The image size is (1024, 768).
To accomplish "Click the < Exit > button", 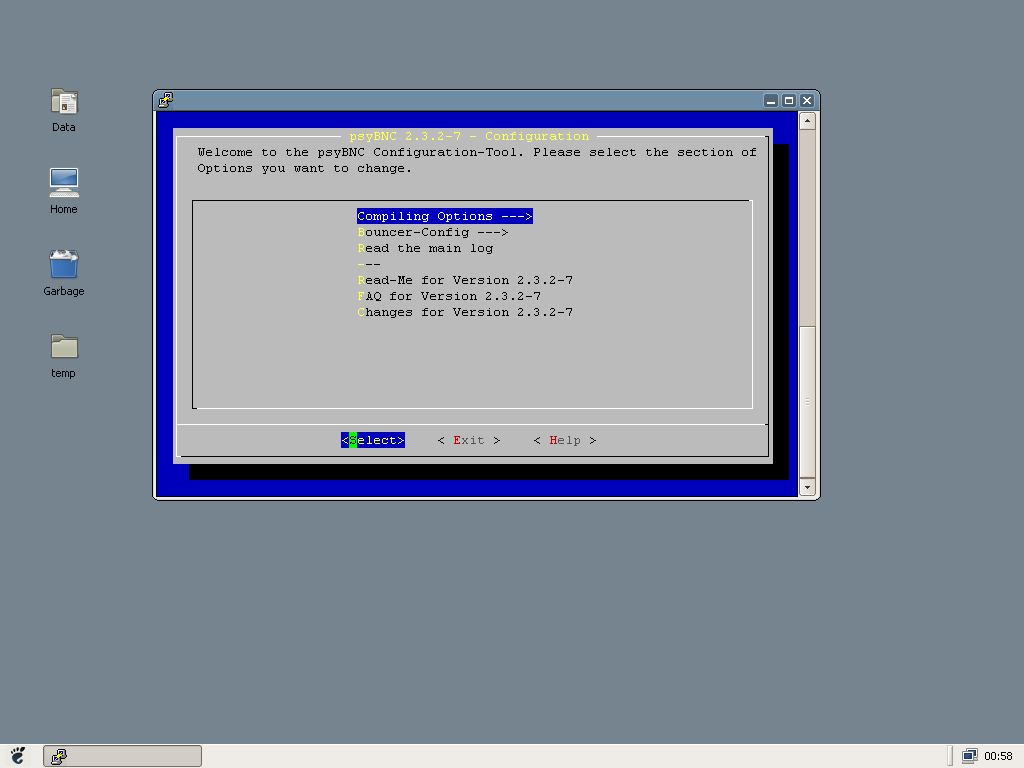I will click(x=469, y=440).
